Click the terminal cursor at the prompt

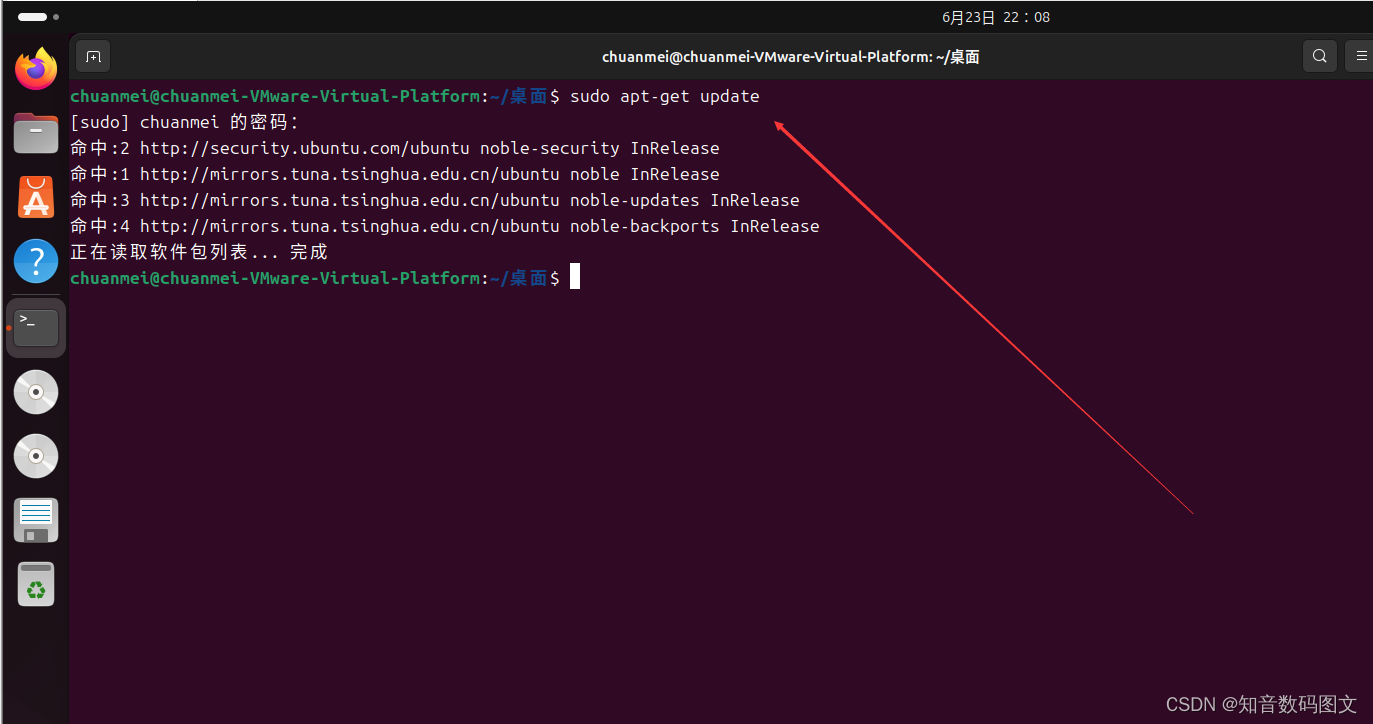[574, 277]
